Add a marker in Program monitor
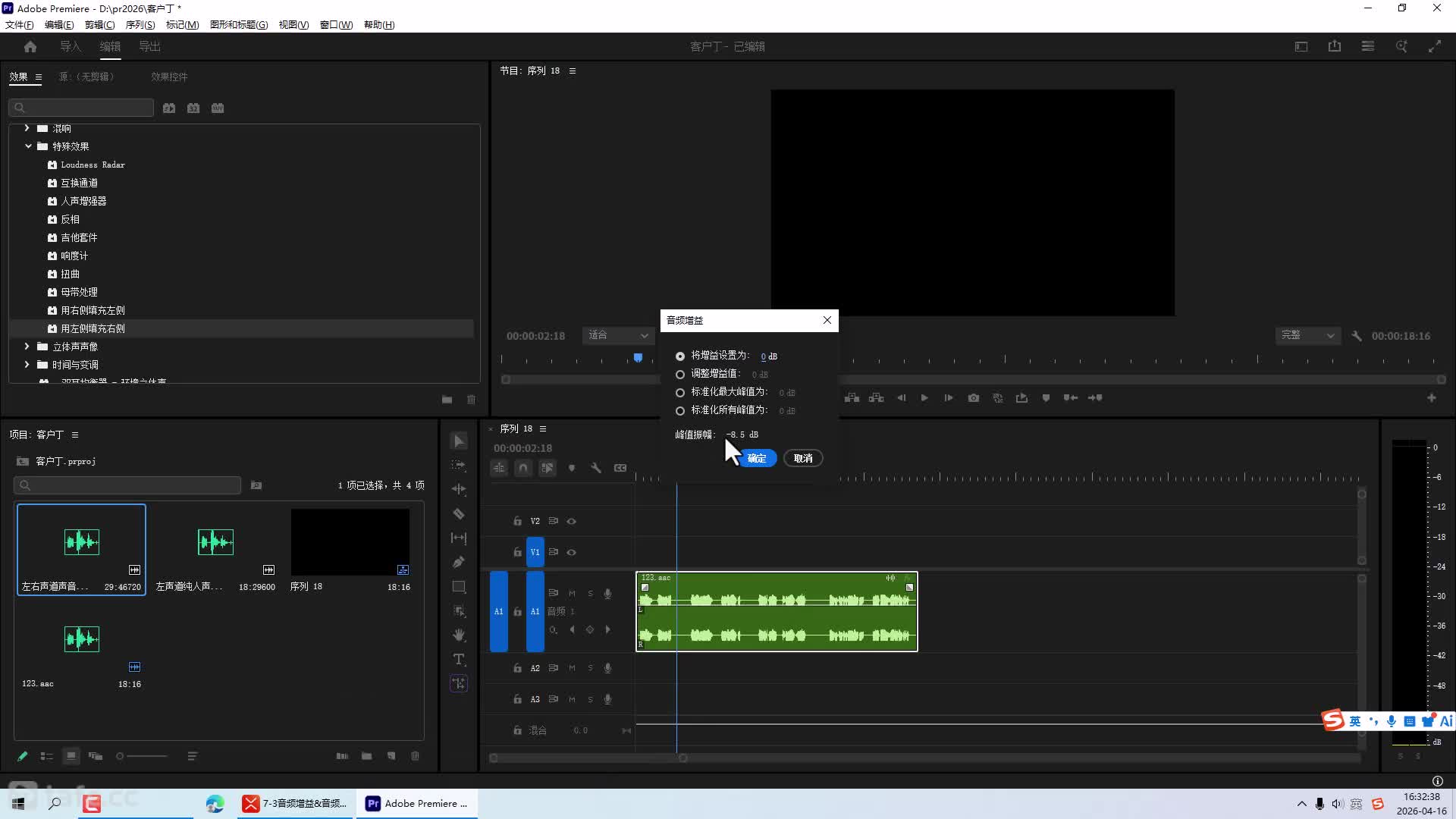The image size is (1456, 819). 1046,397
